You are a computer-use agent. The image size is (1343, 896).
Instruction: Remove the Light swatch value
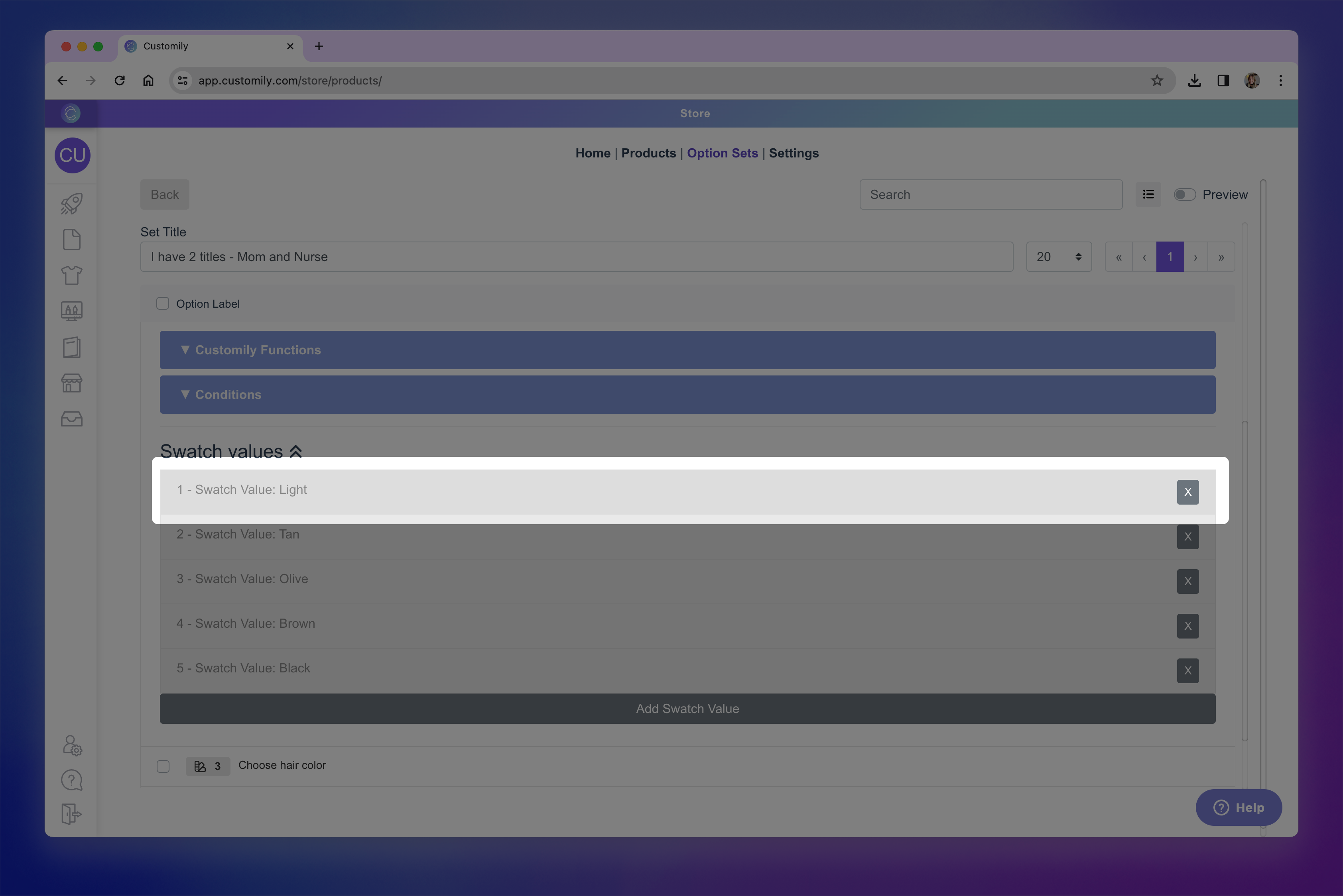pyautogui.click(x=1187, y=492)
